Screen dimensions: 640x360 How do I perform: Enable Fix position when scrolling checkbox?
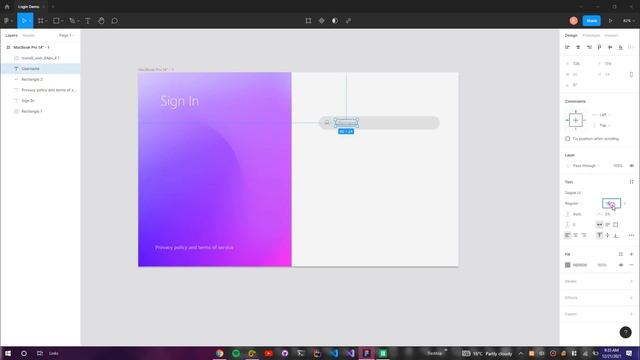[567, 139]
